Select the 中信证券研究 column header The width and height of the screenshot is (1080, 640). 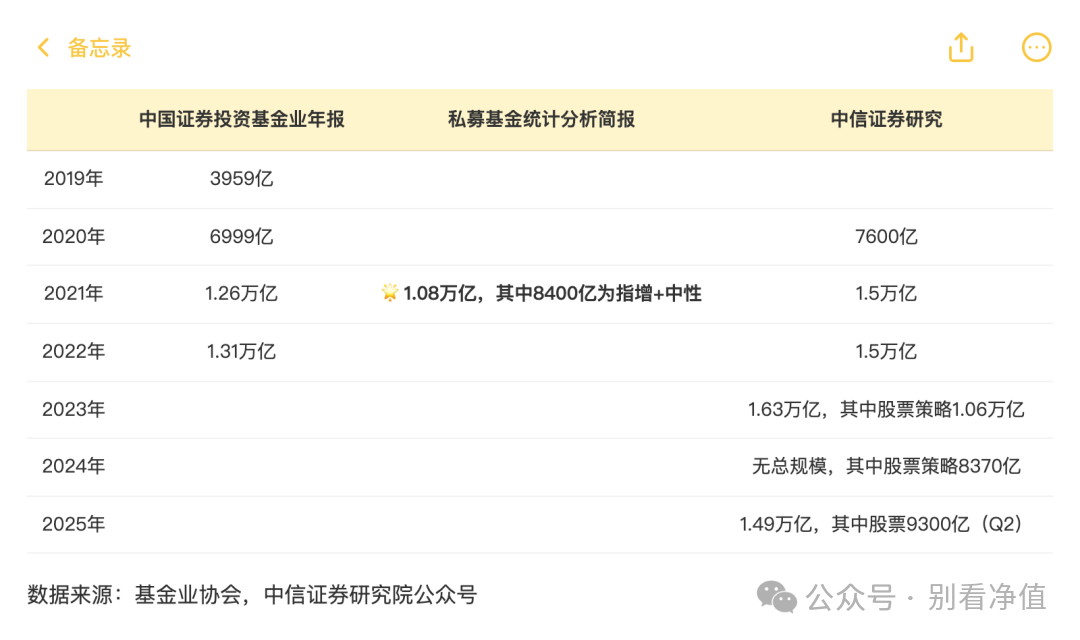[886, 119]
